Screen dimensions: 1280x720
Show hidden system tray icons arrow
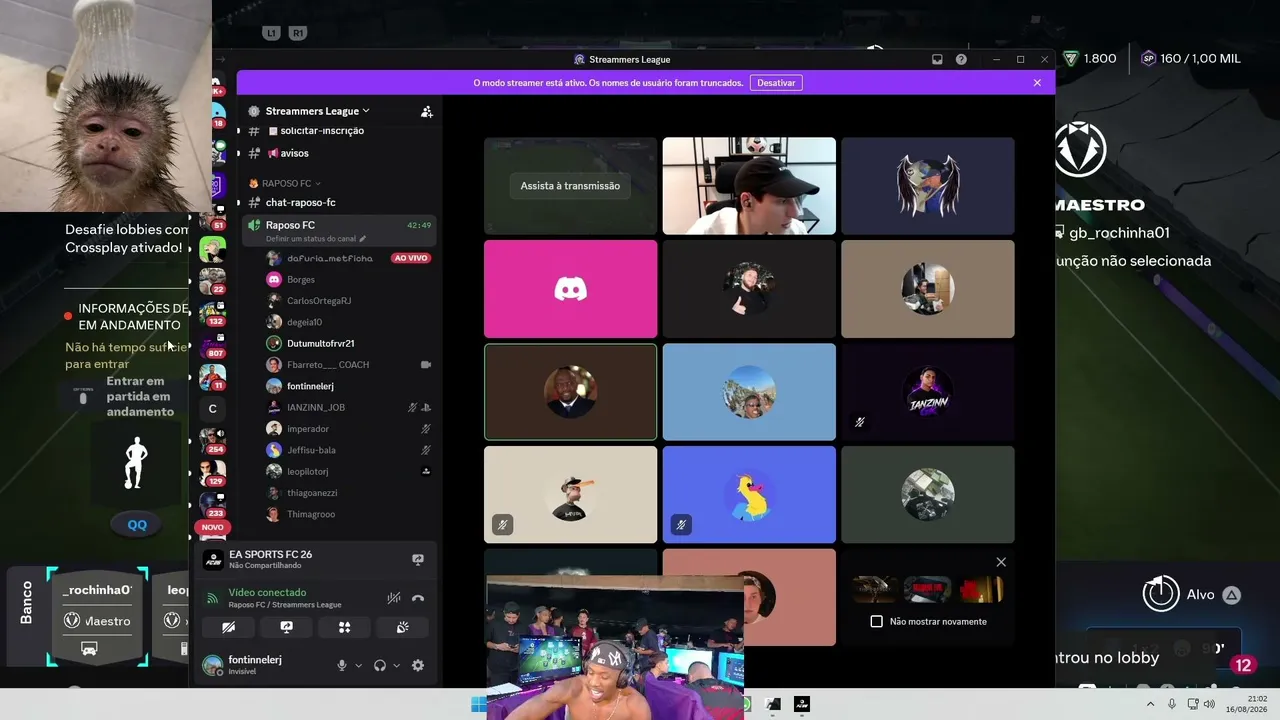point(1150,704)
